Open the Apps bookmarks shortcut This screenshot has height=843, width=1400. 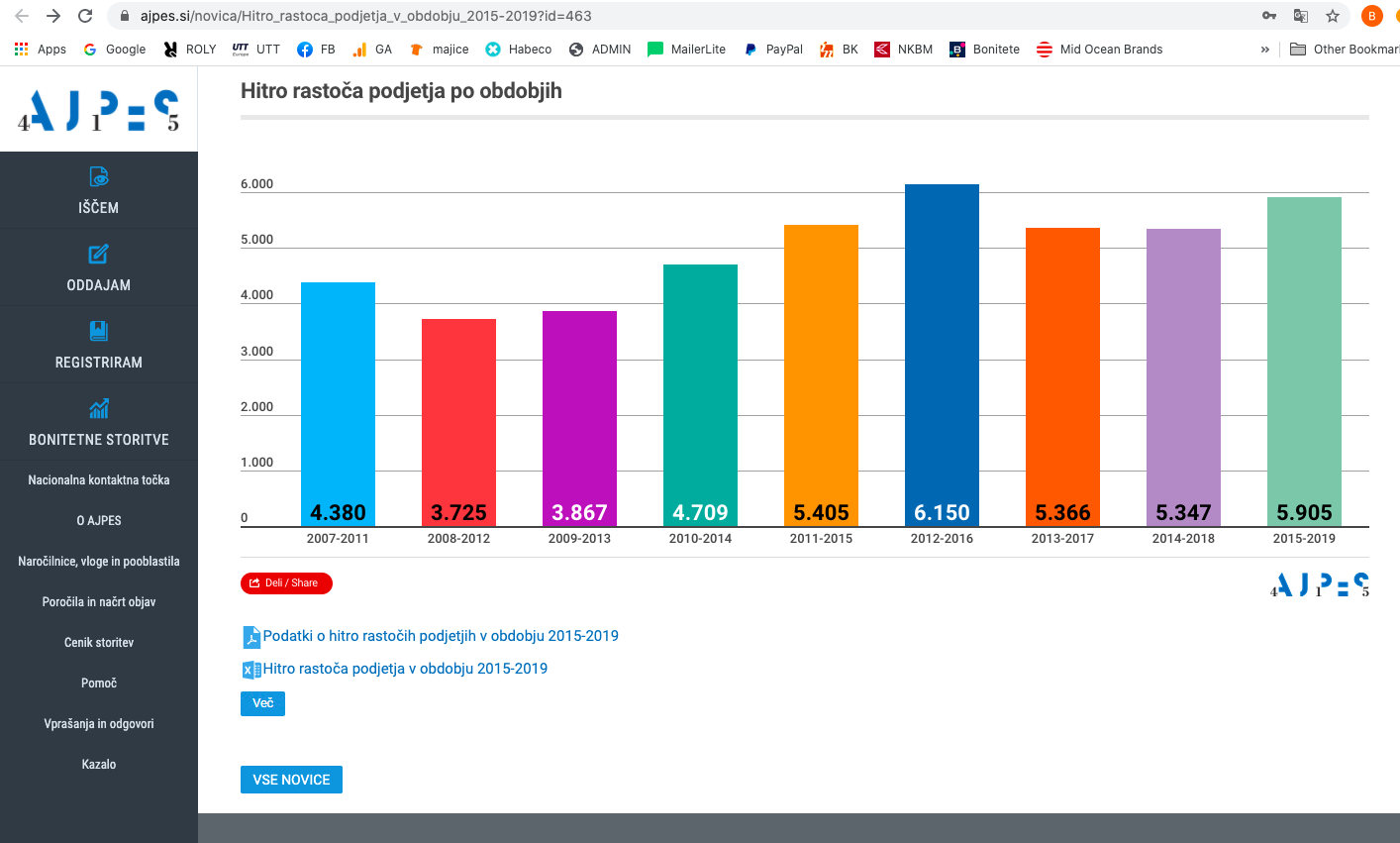click(40, 50)
